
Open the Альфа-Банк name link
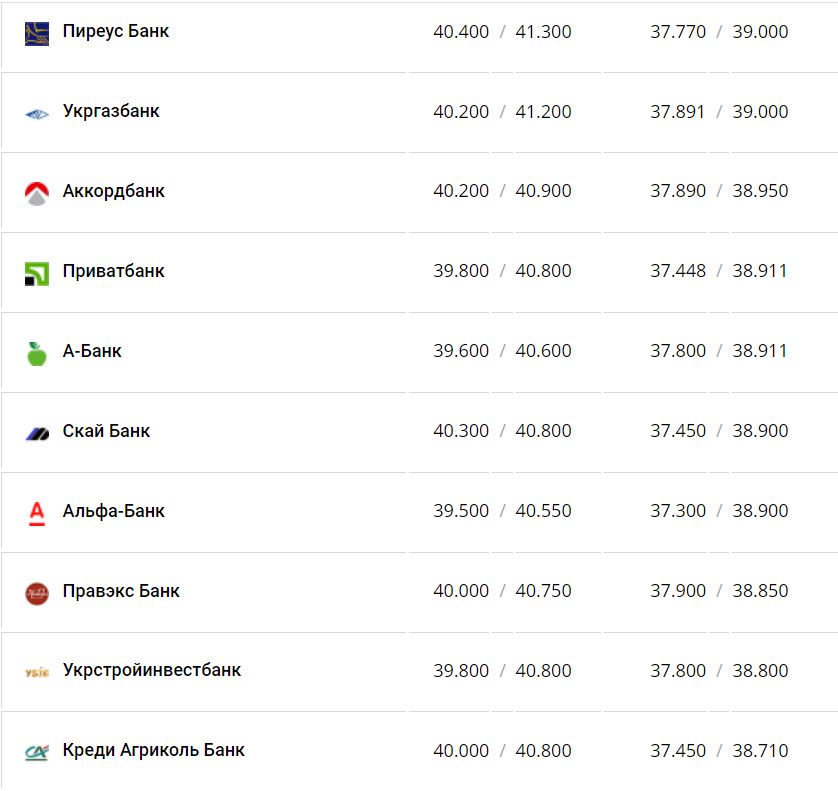click(x=114, y=511)
